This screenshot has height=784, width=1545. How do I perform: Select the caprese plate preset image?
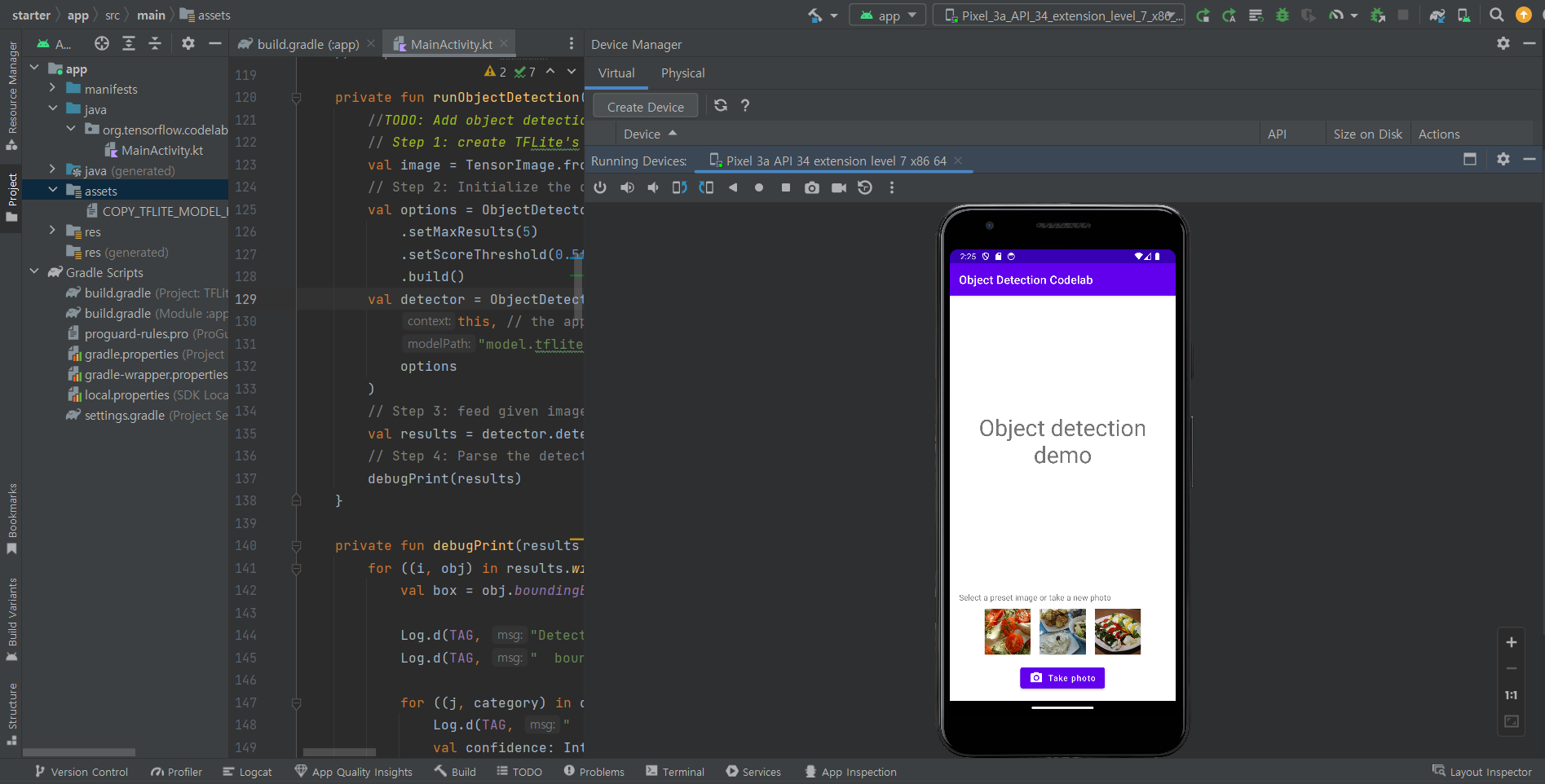[1118, 632]
